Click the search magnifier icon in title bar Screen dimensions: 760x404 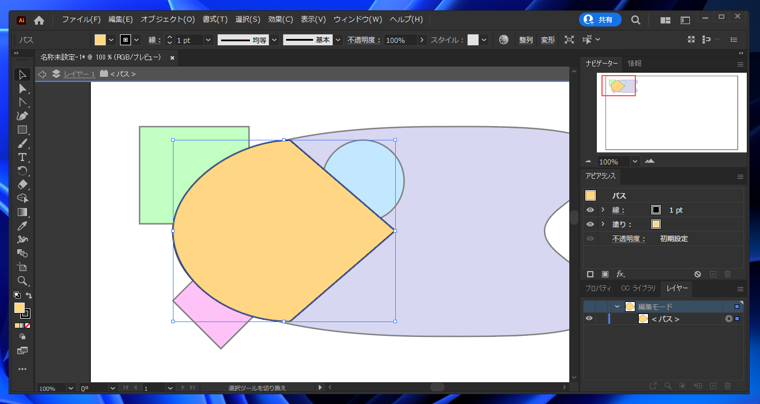coord(635,20)
